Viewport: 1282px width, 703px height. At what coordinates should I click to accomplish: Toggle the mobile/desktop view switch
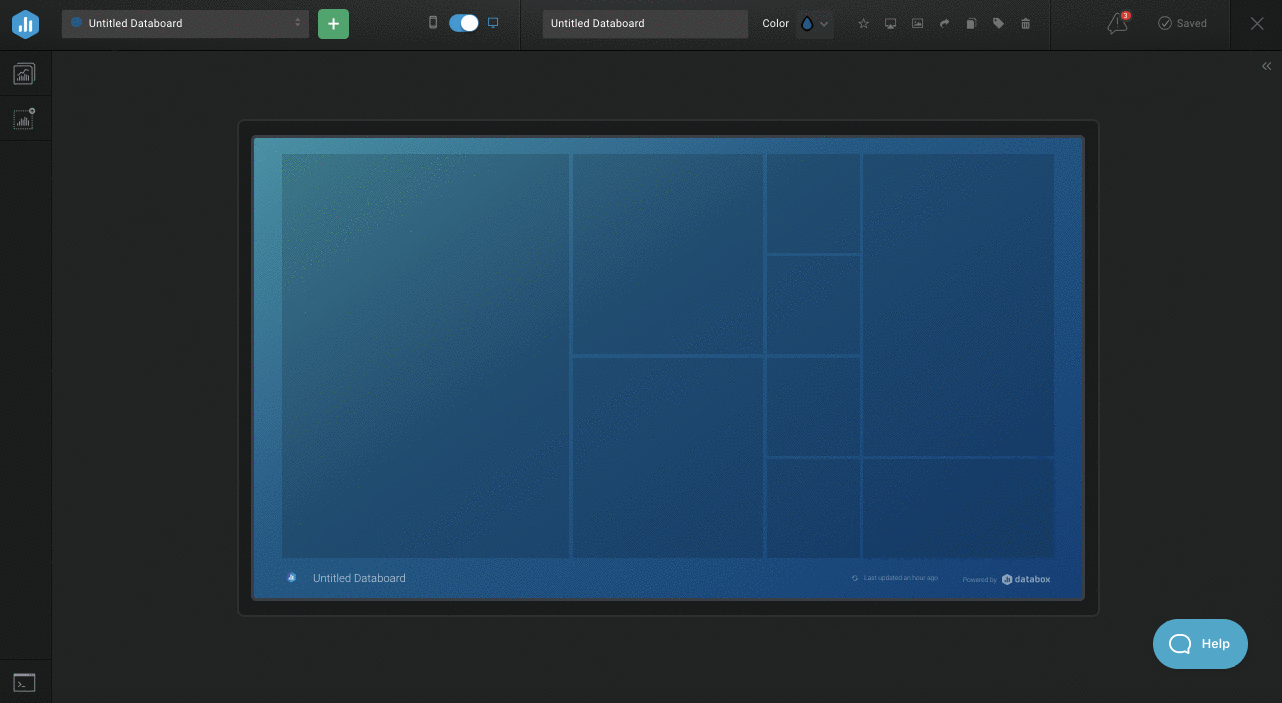tap(463, 23)
